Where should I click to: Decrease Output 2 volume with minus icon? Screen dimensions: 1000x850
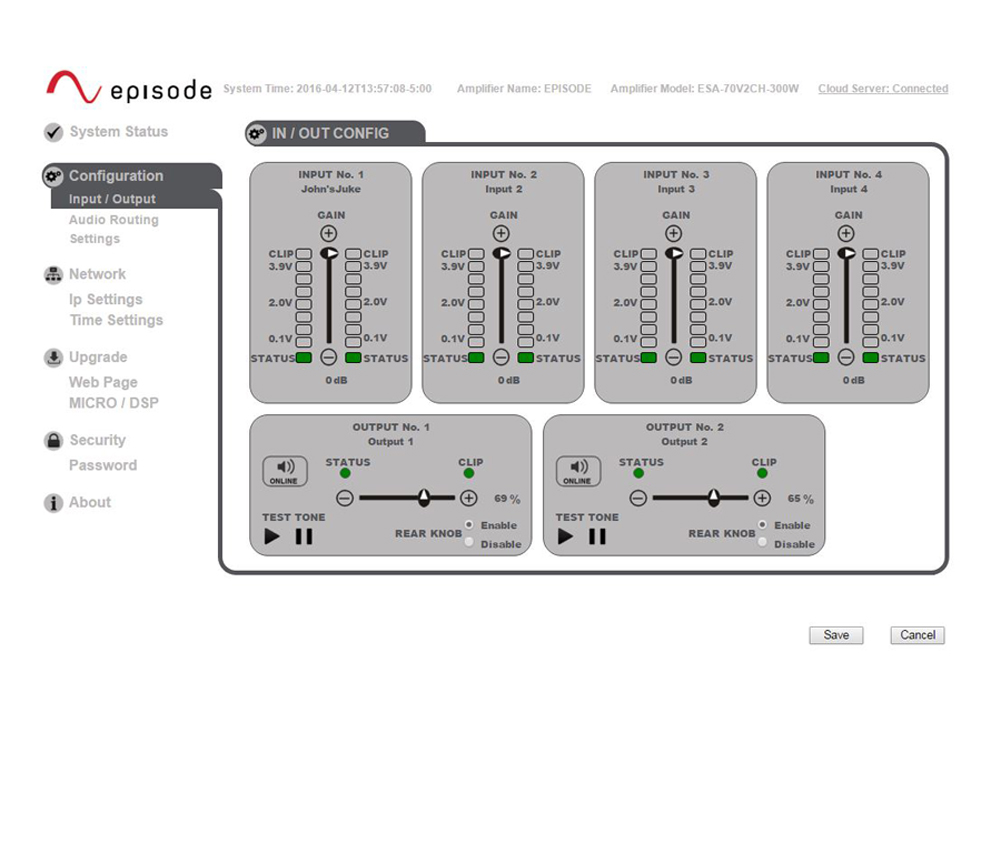click(x=638, y=498)
